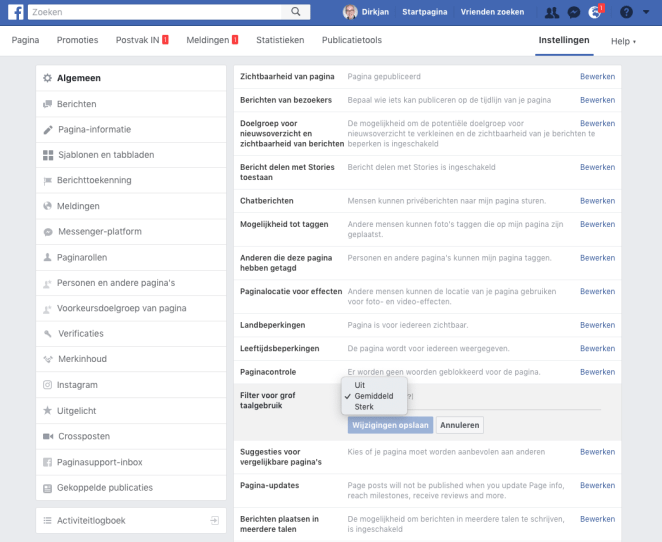Viewport: 662px width, 542px height.
Task: Click the Dirkjan profile name
Action: click(x=375, y=12)
